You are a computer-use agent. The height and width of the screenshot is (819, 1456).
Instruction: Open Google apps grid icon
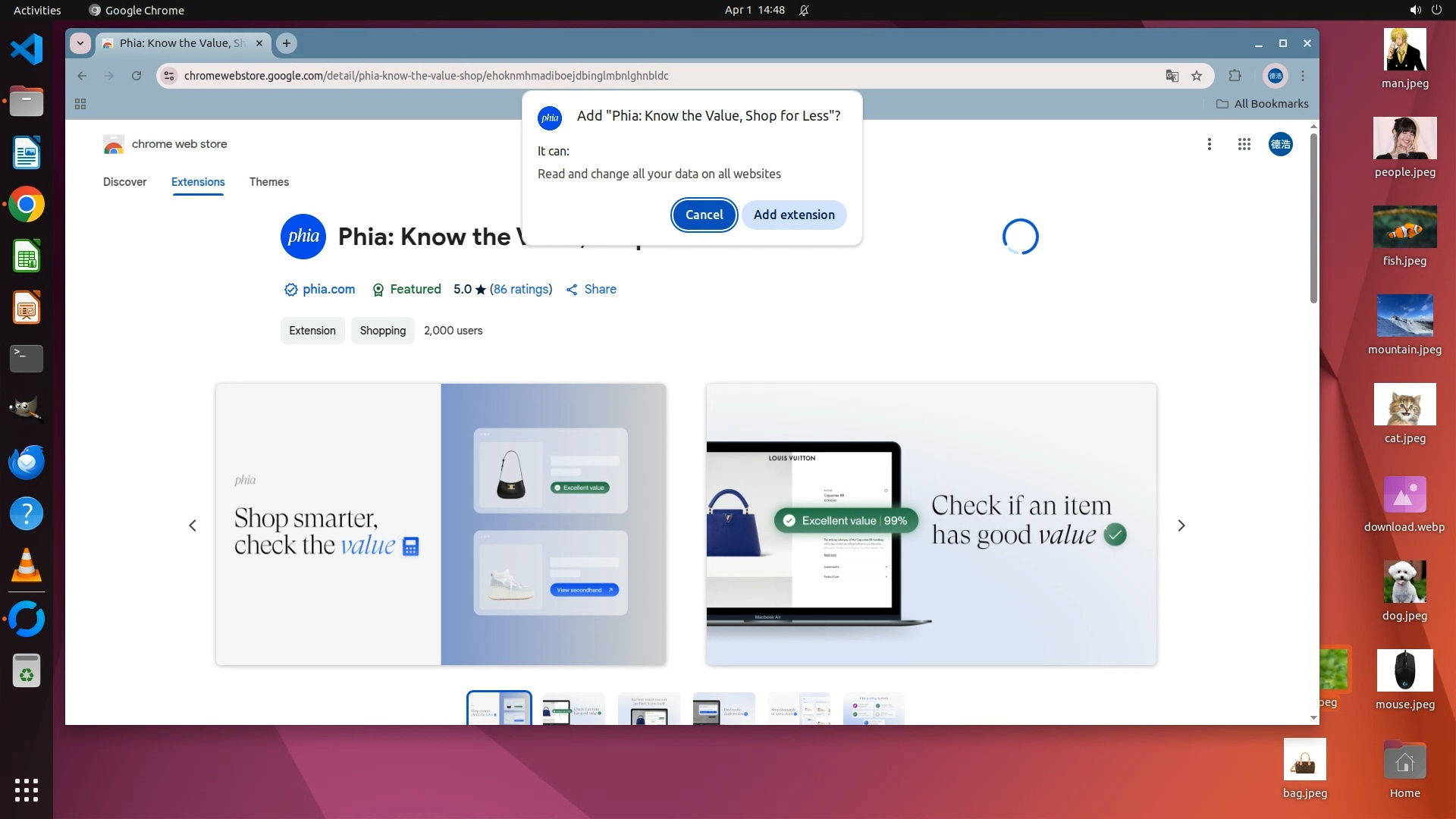(1244, 144)
